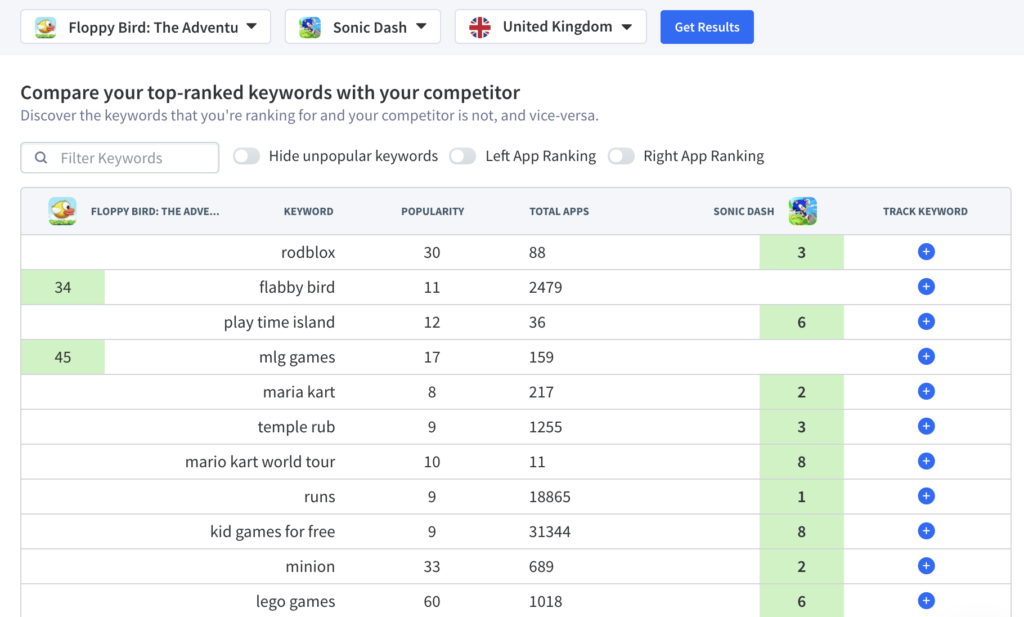Select the rodblox keyword text

(x=308, y=253)
